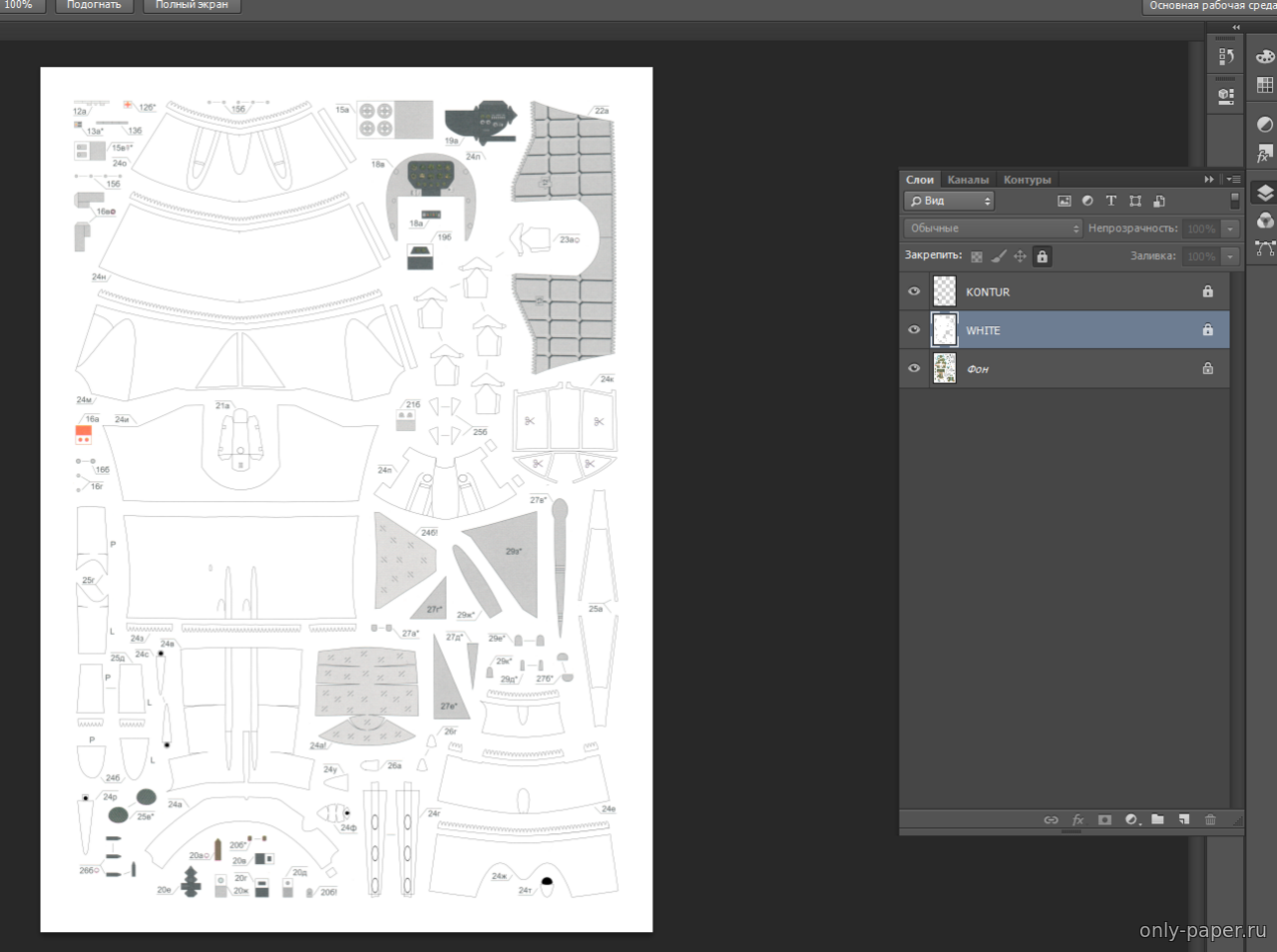This screenshot has width=1277, height=952.
Task: Click the delete layer trash icon
Action: 1210,819
